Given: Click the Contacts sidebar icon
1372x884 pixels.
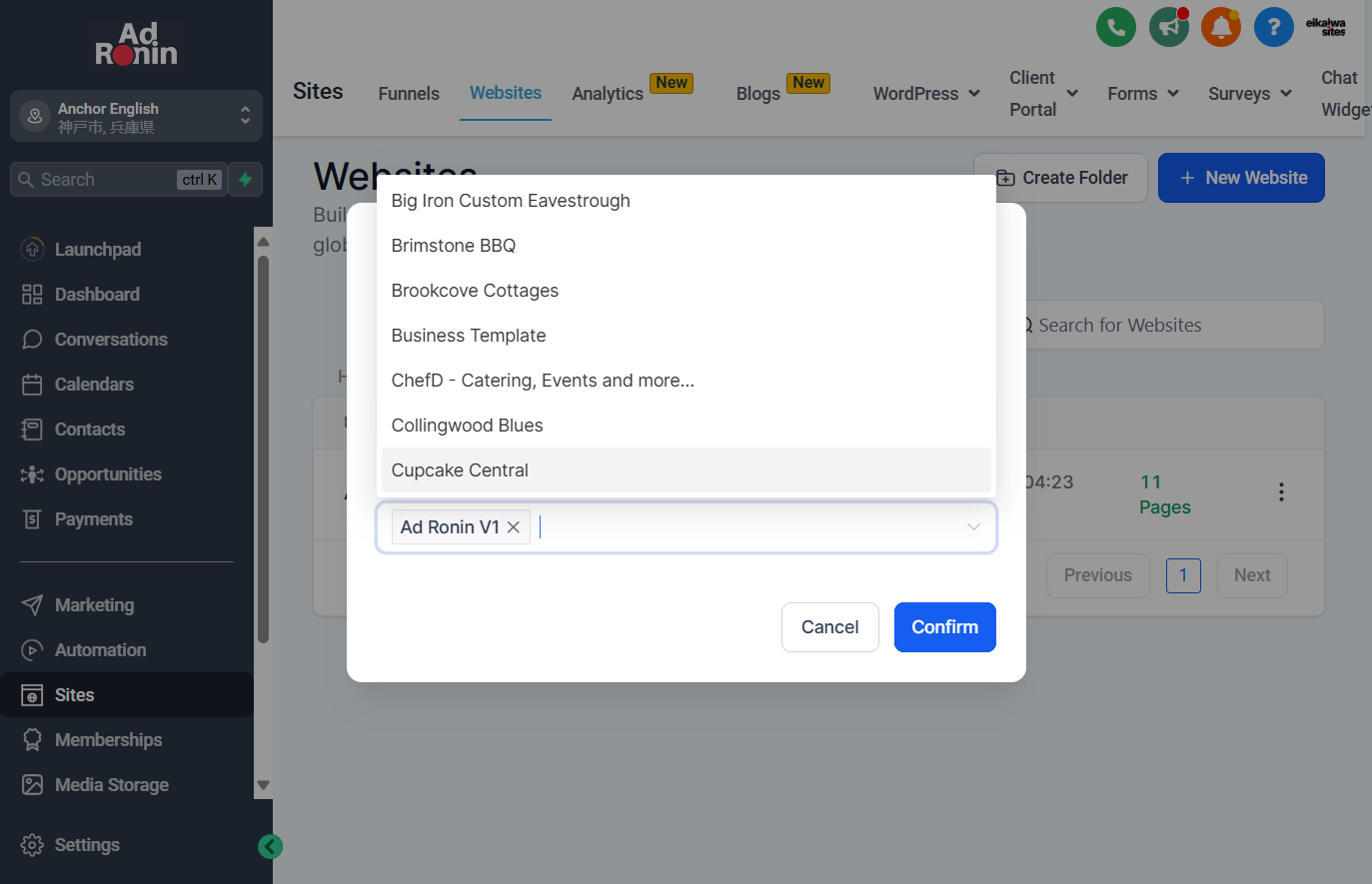Looking at the screenshot, I should coord(32,430).
